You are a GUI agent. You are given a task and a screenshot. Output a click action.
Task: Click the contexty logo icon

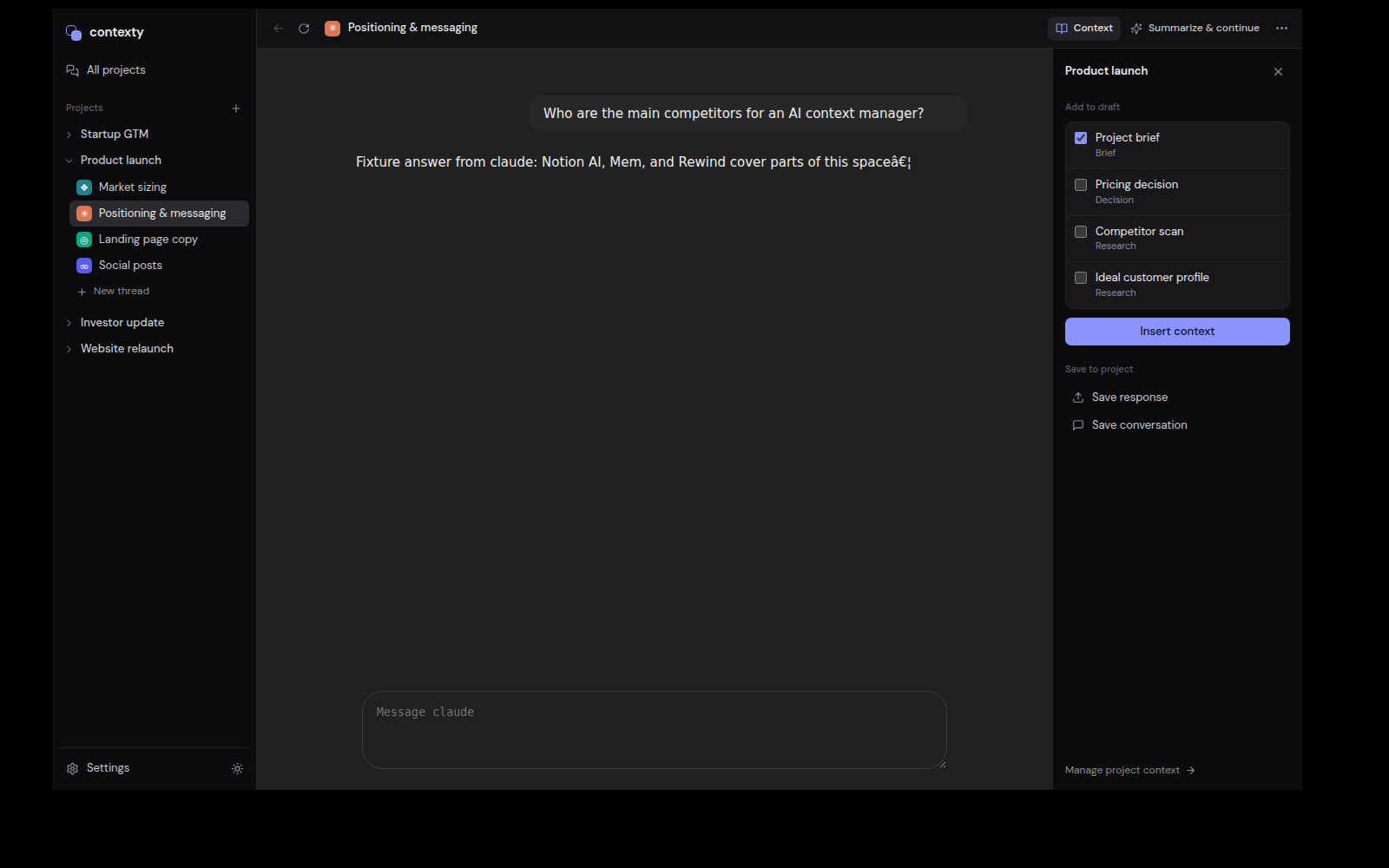tap(73, 32)
